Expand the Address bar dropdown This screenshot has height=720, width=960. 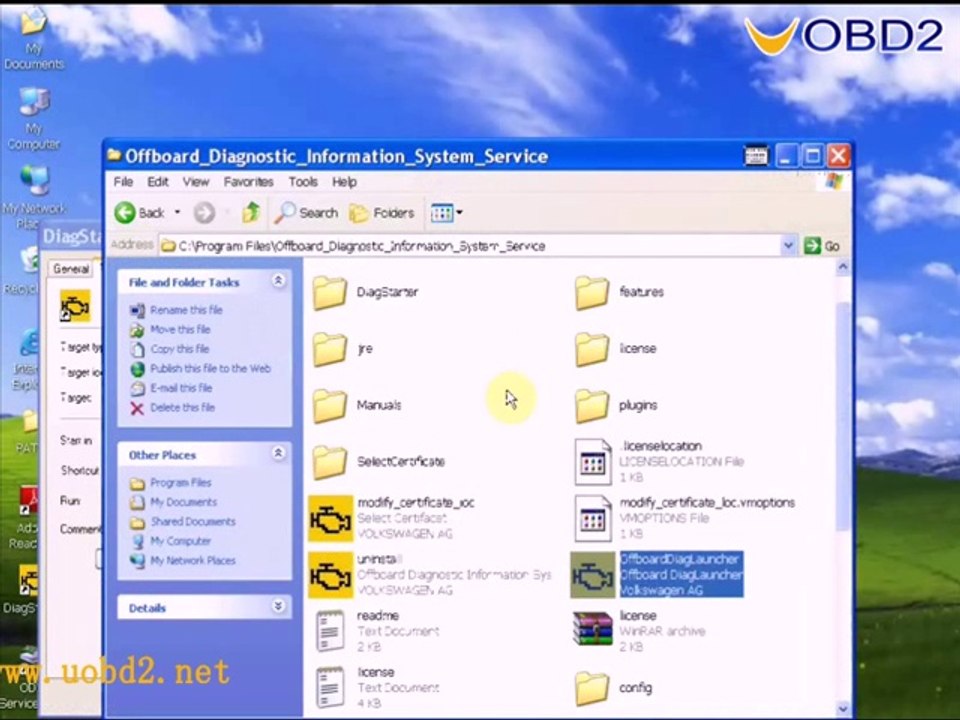[x=789, y=246]
